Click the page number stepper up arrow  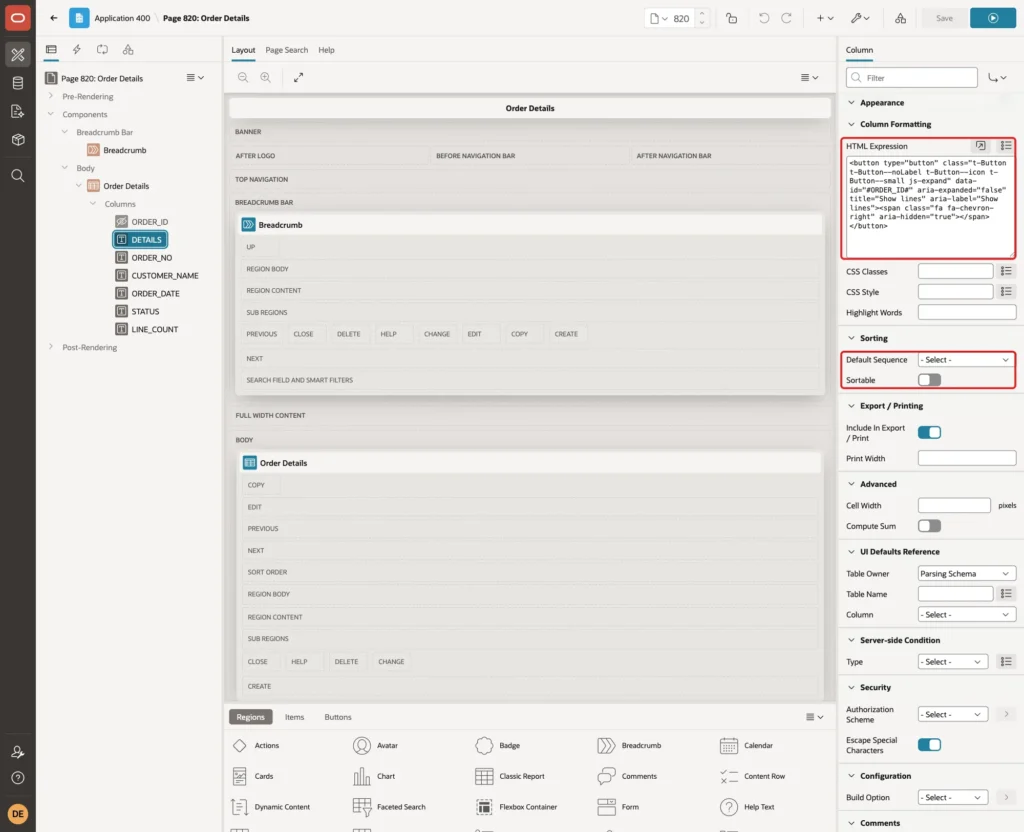pos(702,14)
